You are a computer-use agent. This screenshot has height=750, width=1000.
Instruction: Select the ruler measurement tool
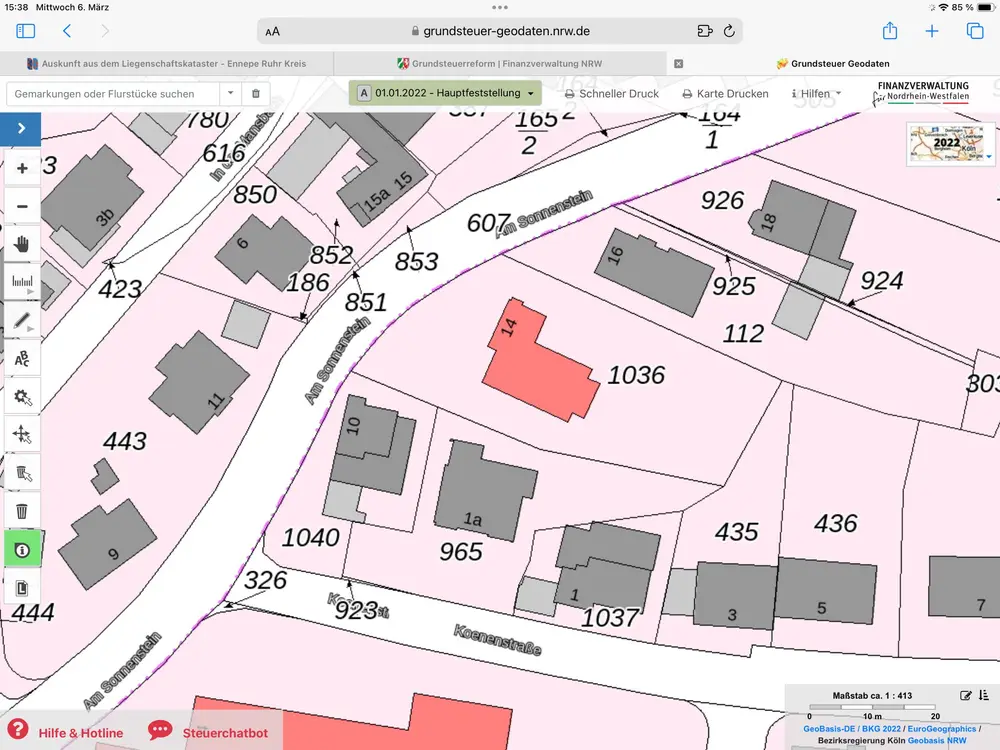pyautogui.click(x=22, y=282)
